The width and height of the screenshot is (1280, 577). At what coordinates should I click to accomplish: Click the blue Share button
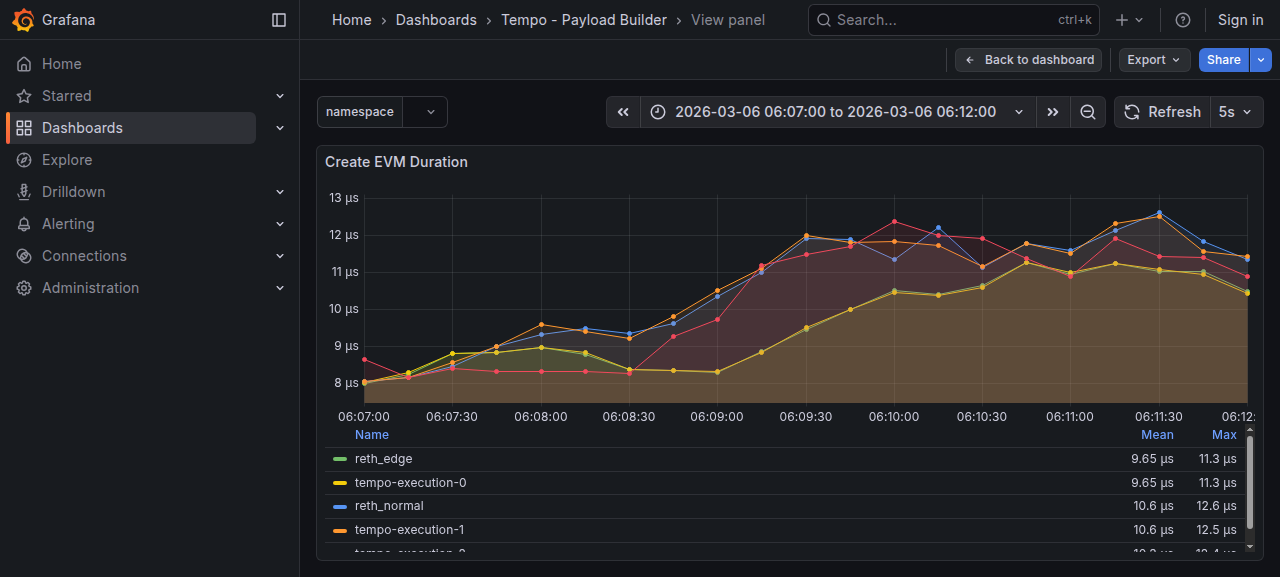[1224, 60]
